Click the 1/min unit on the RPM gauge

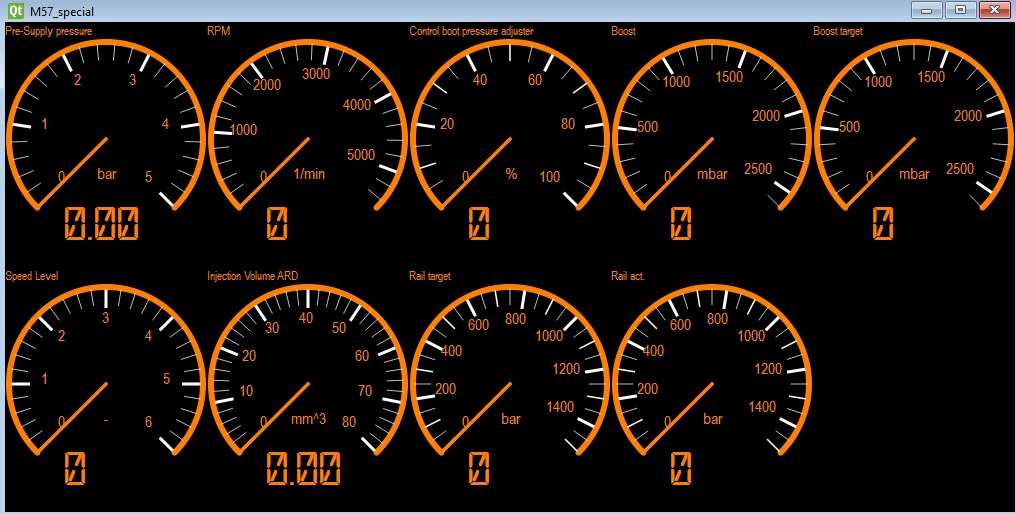pyautogui.click(x=310, y=174)
